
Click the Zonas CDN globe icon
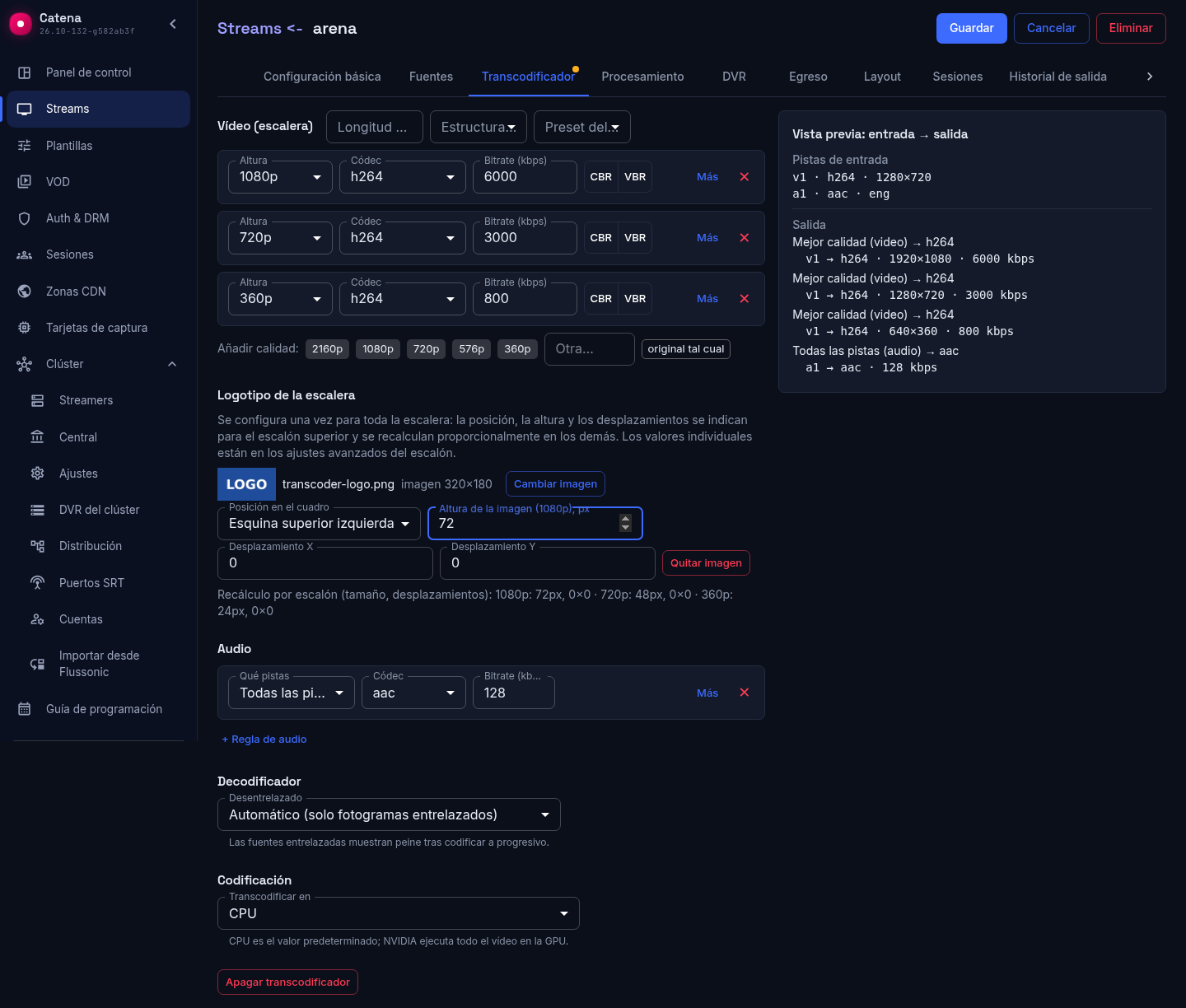click(x=25, y=292)
